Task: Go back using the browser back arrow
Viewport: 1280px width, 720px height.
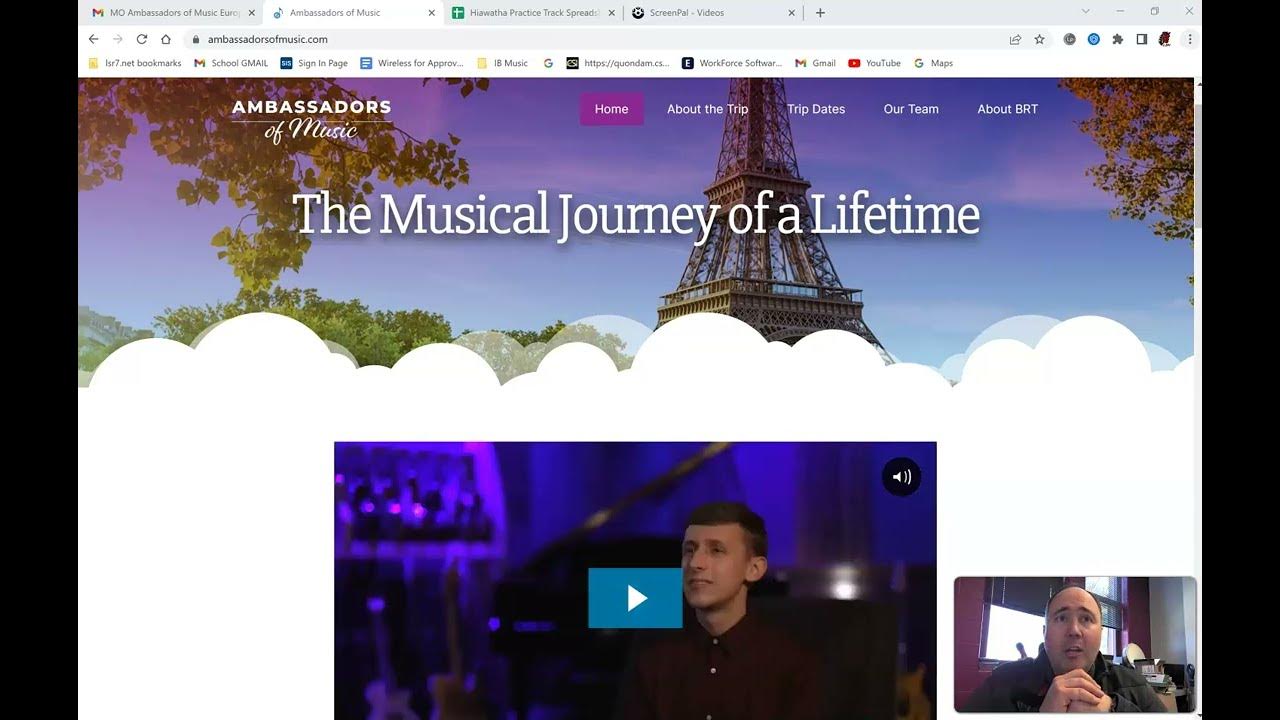Action: (x=93, y=39)
